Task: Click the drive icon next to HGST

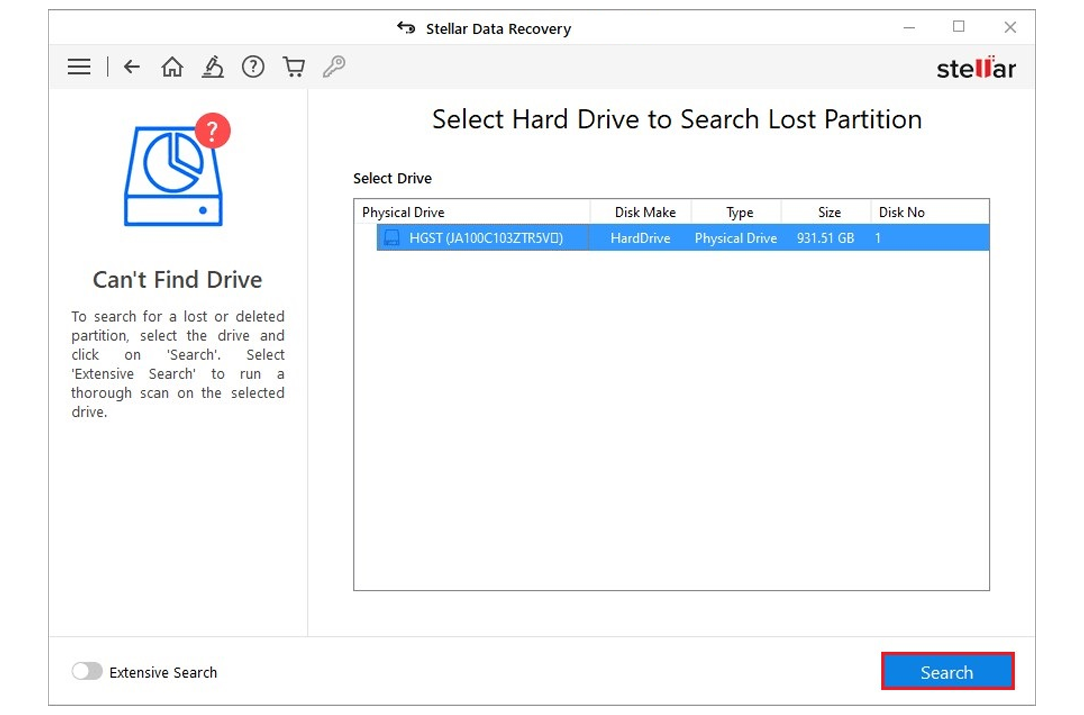Action: (x=390, y=238)
